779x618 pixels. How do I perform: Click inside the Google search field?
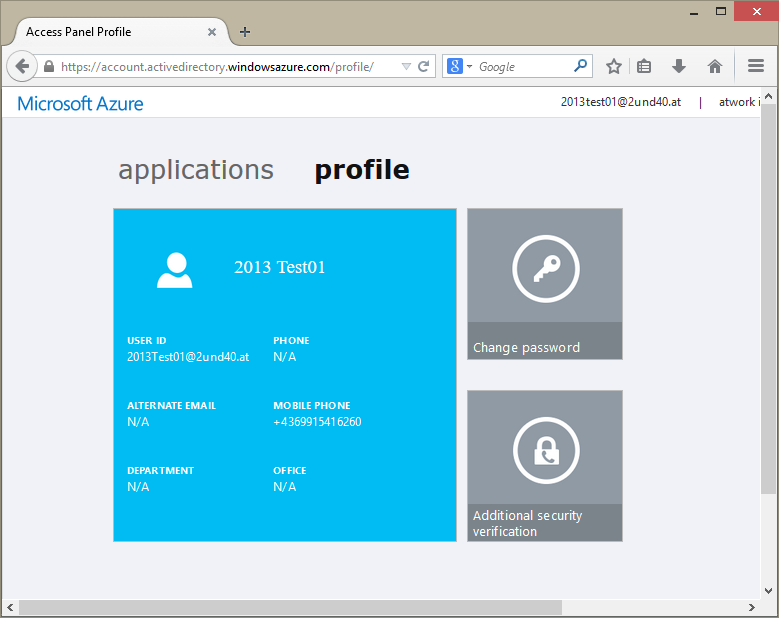(520, 66)
